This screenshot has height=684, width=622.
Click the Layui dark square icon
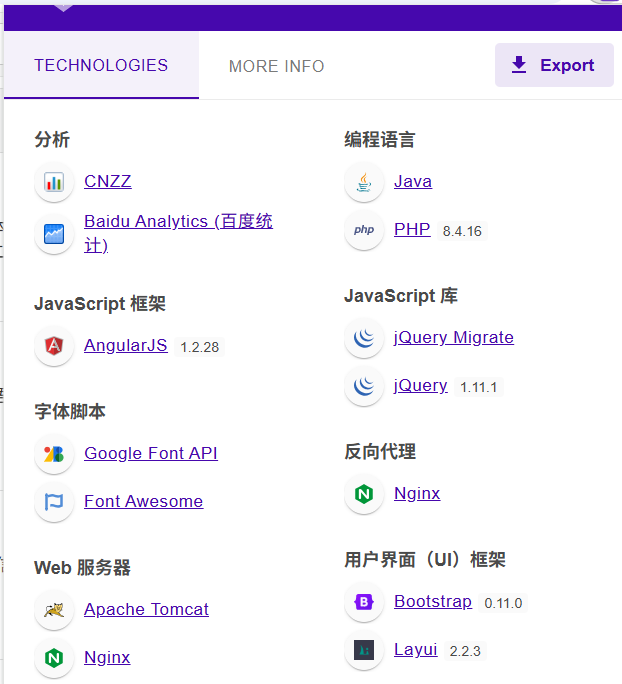click(364, 650)
